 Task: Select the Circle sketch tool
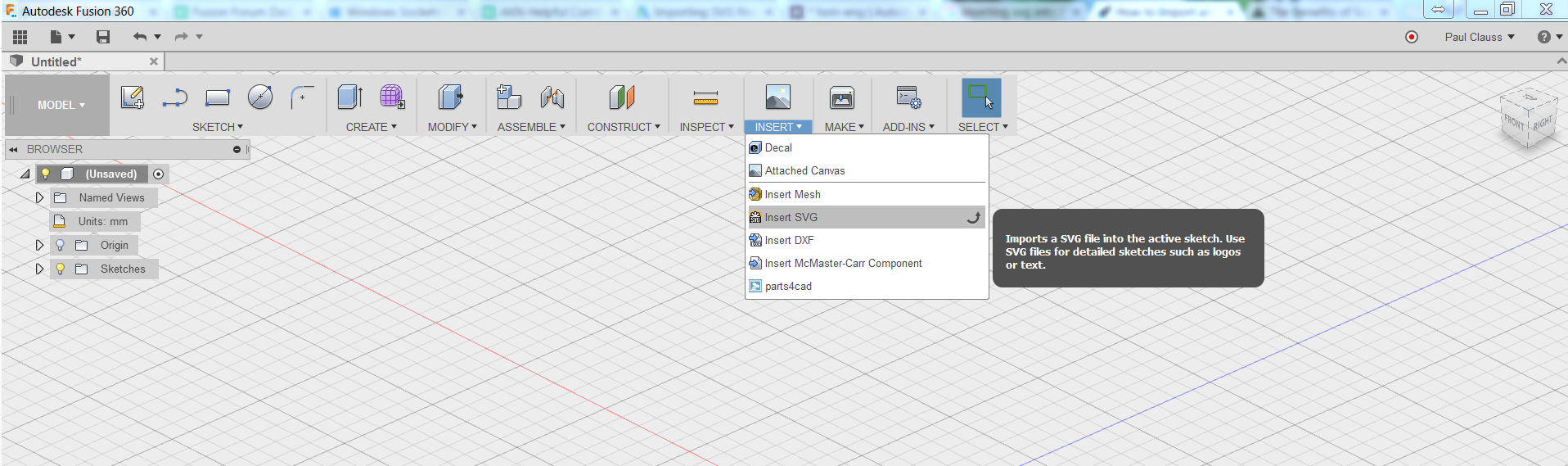(260, 97)
